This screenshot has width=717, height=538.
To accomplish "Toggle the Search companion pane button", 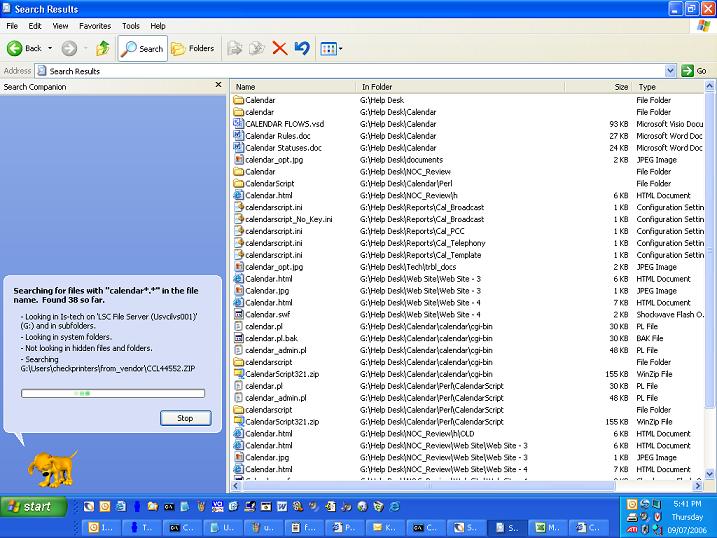I will pos(142,48).
